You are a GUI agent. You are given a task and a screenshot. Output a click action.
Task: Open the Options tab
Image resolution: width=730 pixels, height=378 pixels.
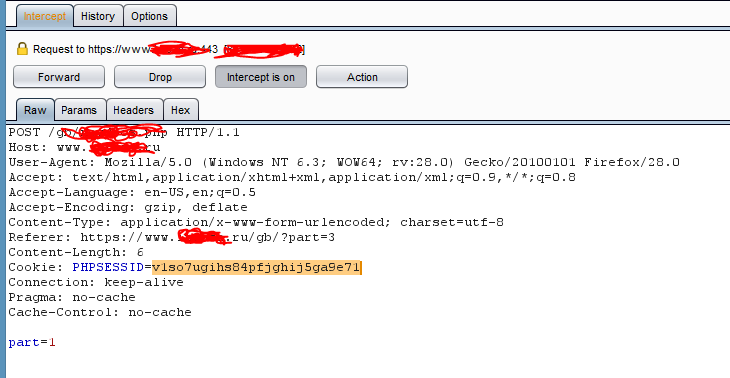[x=149, y=16]
